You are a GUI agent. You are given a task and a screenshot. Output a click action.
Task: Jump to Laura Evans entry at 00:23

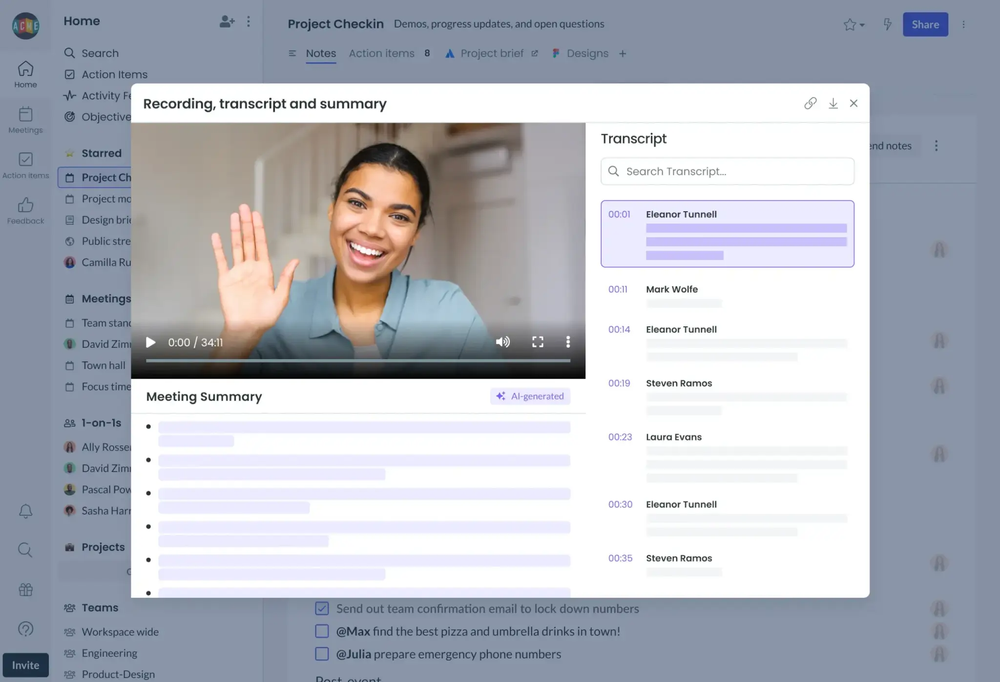tap(727, 457)
